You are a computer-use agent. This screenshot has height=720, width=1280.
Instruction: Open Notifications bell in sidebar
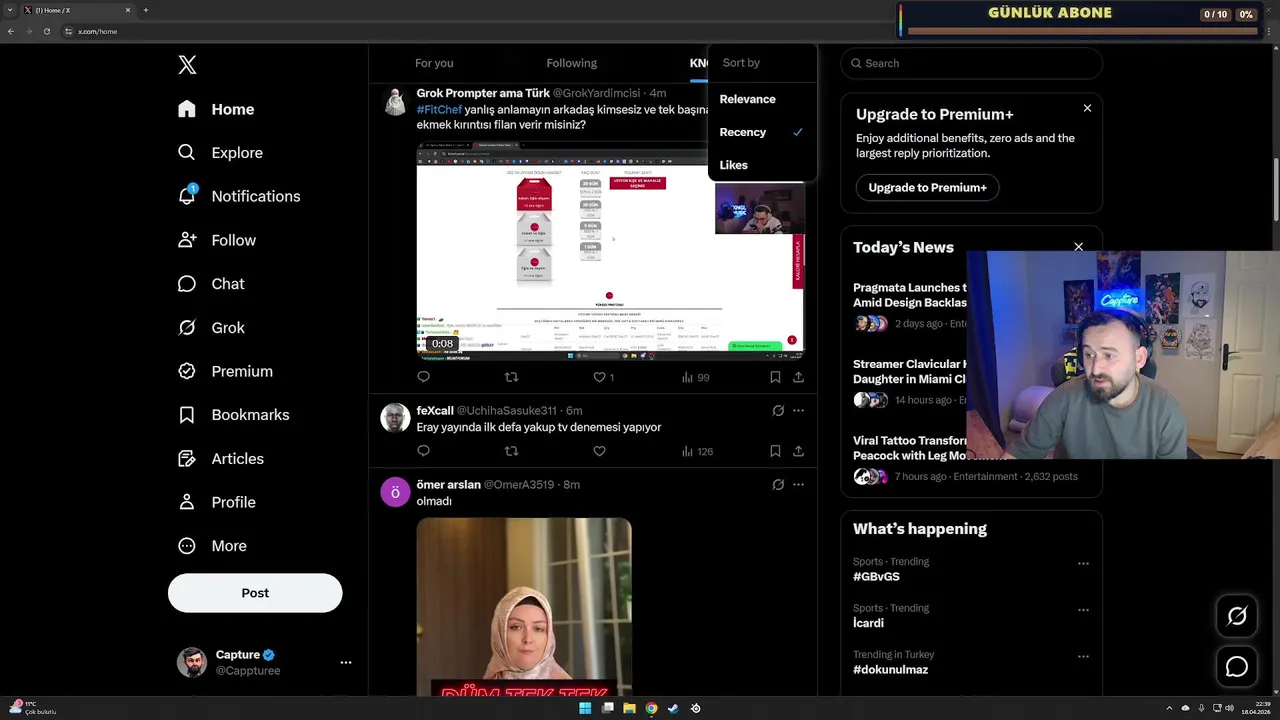[x=238, y=196]
